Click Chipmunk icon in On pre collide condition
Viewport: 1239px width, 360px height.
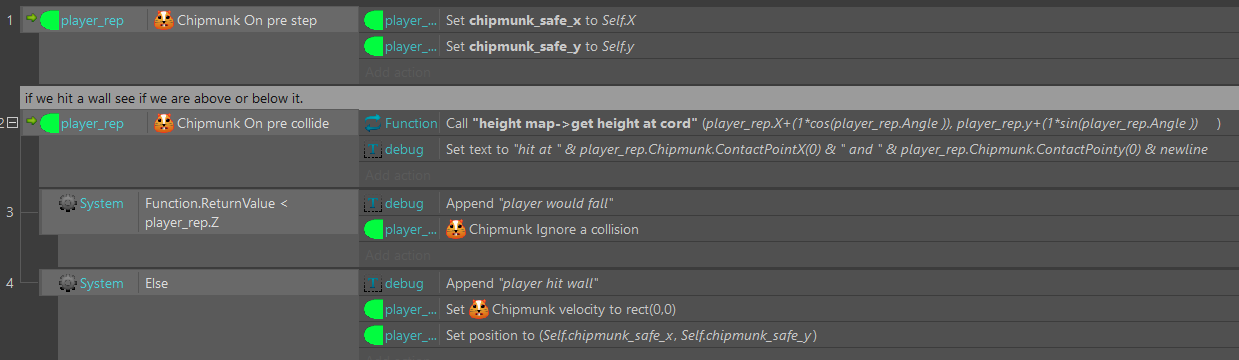[164, 124]
